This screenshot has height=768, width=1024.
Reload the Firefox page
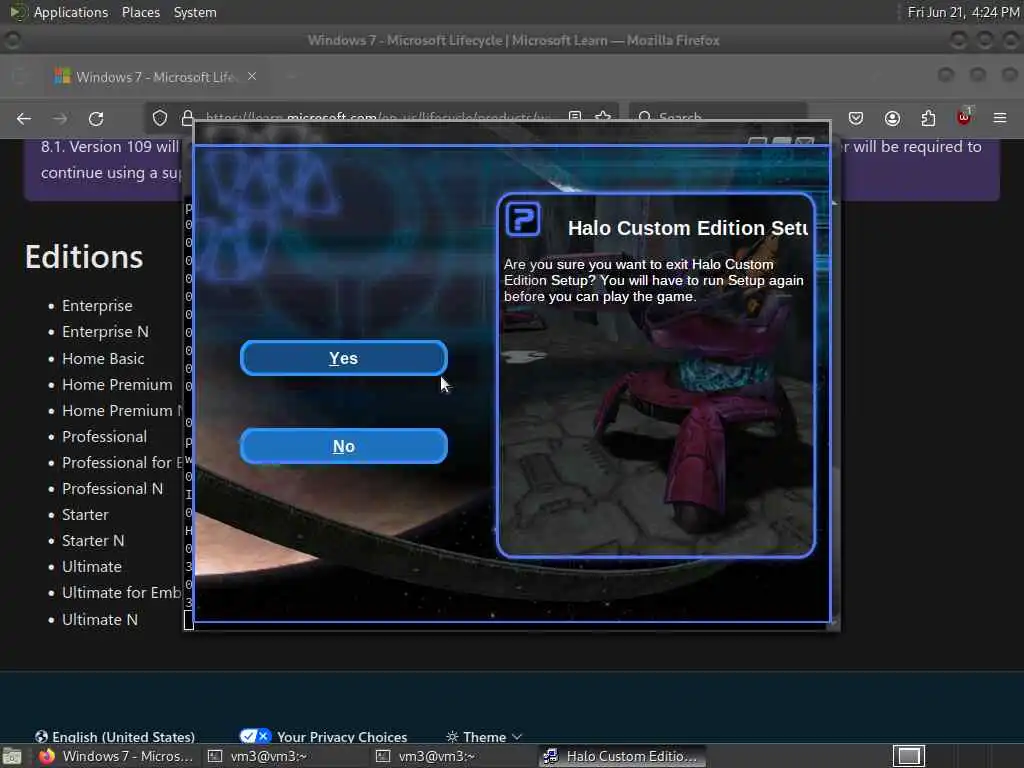(x=96, y=118)
